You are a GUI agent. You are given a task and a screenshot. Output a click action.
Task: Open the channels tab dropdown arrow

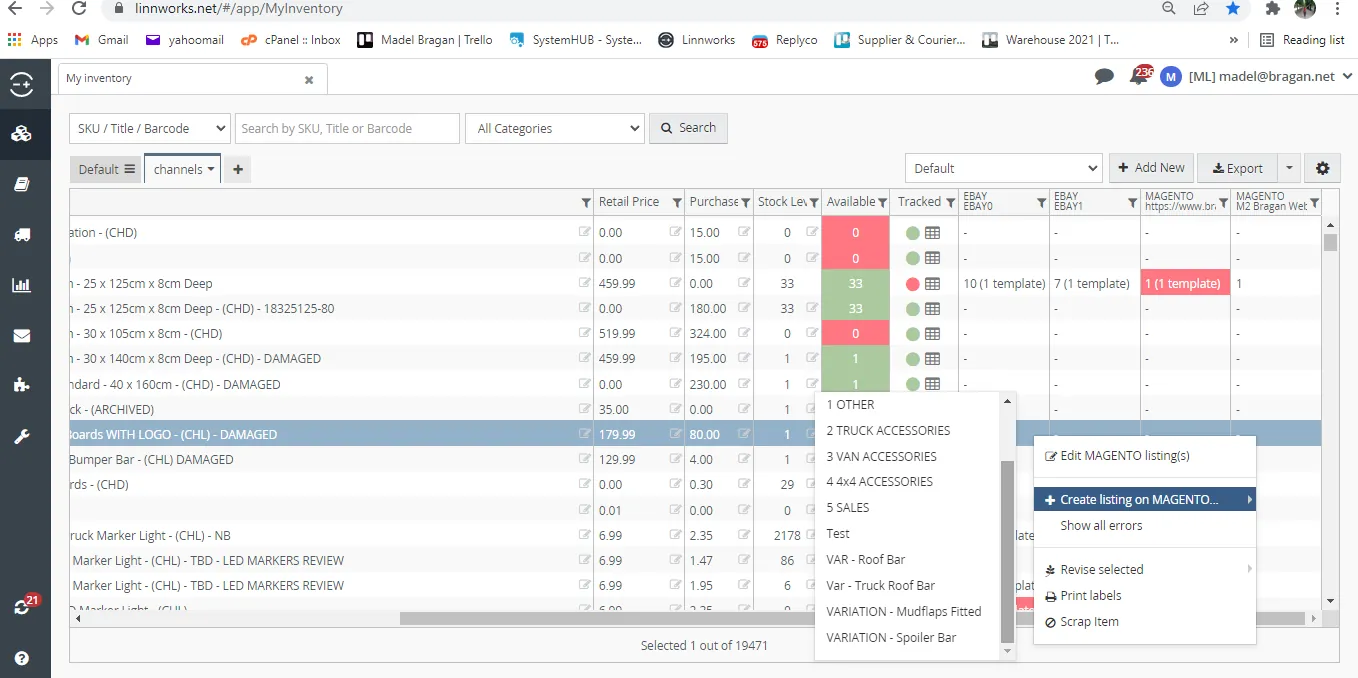coord(211,170)
